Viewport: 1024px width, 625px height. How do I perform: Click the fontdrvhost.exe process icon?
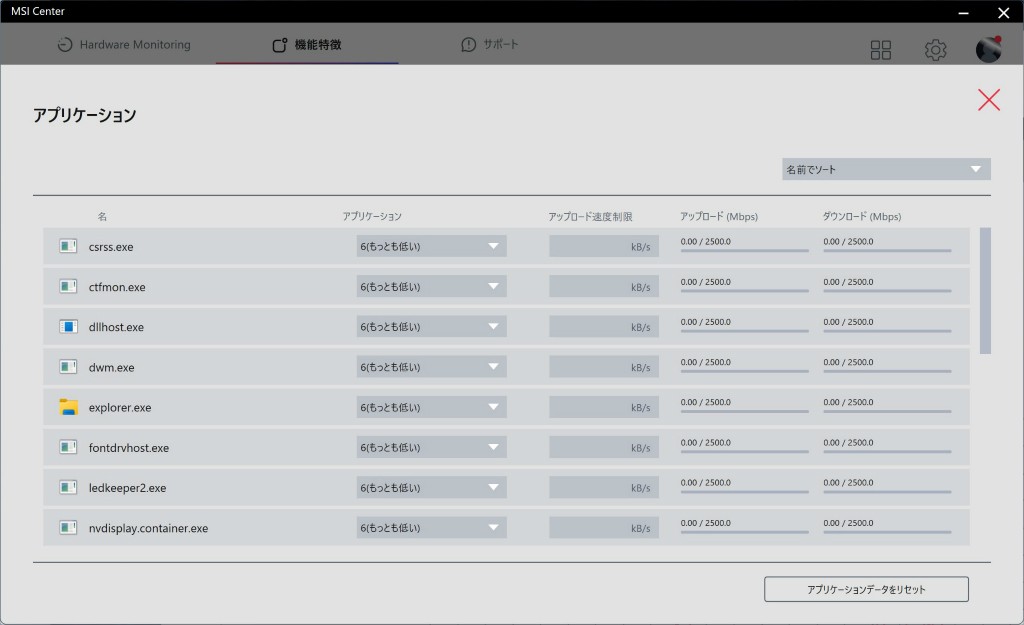point(68,447)
